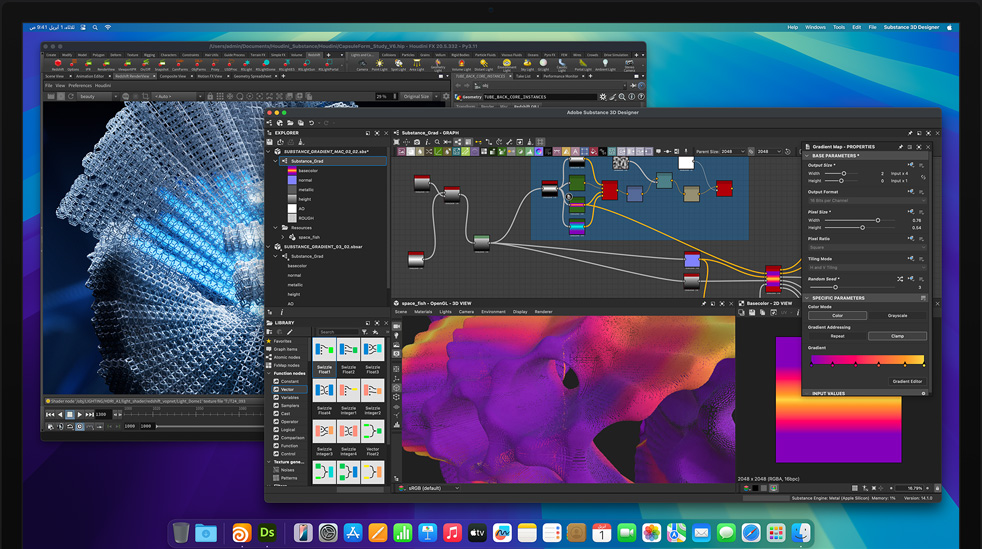Click the Swizzle Float1 node thumbnail
This screenshot has height=549, width=982.
[324, 351]
